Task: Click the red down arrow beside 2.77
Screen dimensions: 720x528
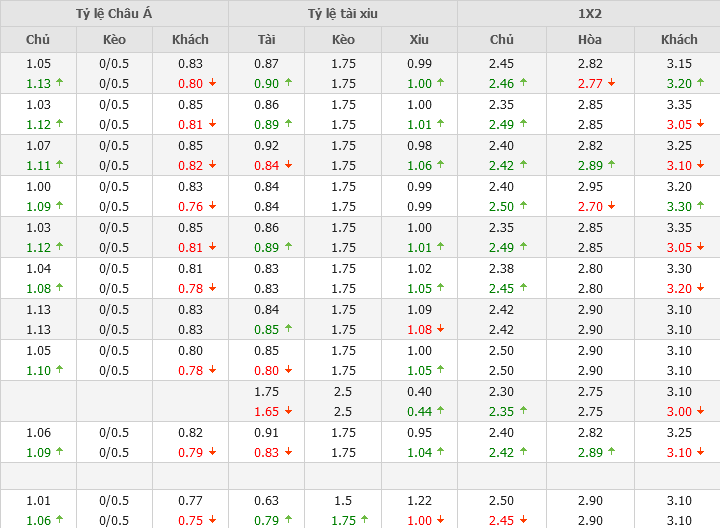Action: pos(611,84)
